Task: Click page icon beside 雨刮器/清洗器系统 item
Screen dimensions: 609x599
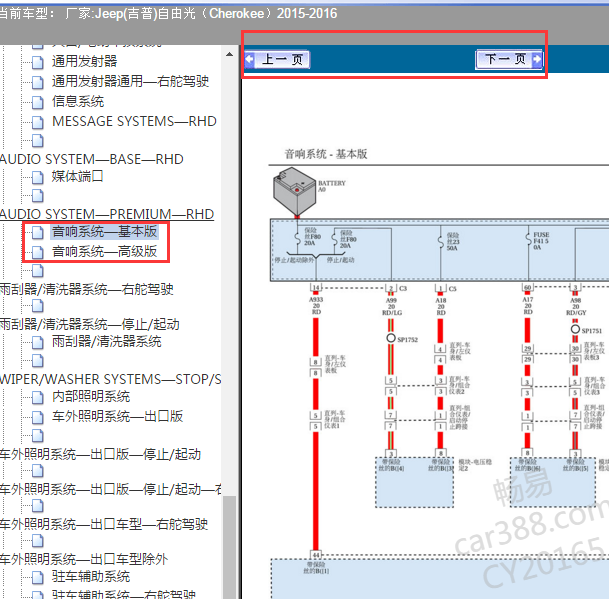Action: click(x=38, y=342)
